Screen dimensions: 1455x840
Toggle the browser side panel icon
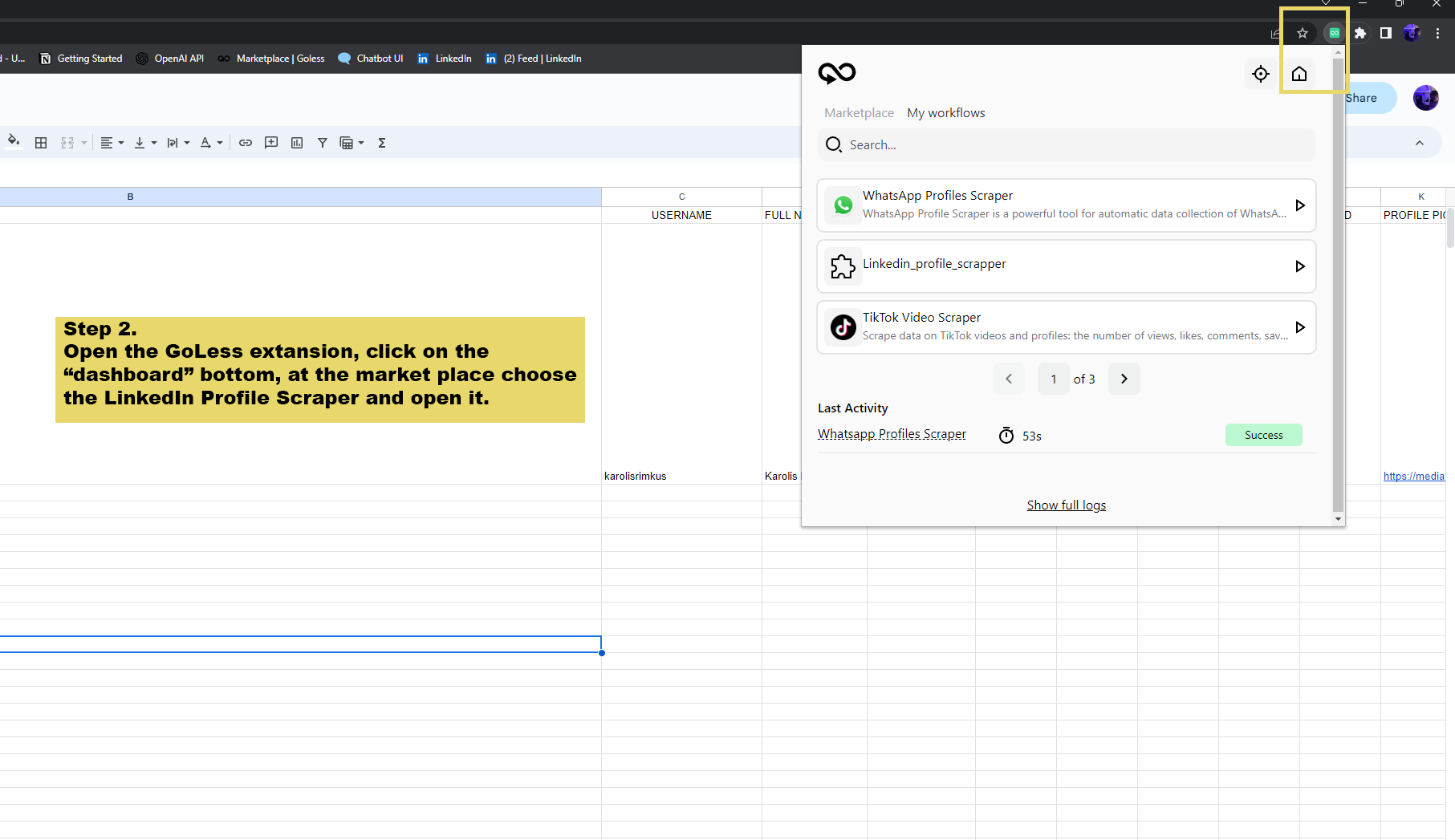(x=1385, y=33)
